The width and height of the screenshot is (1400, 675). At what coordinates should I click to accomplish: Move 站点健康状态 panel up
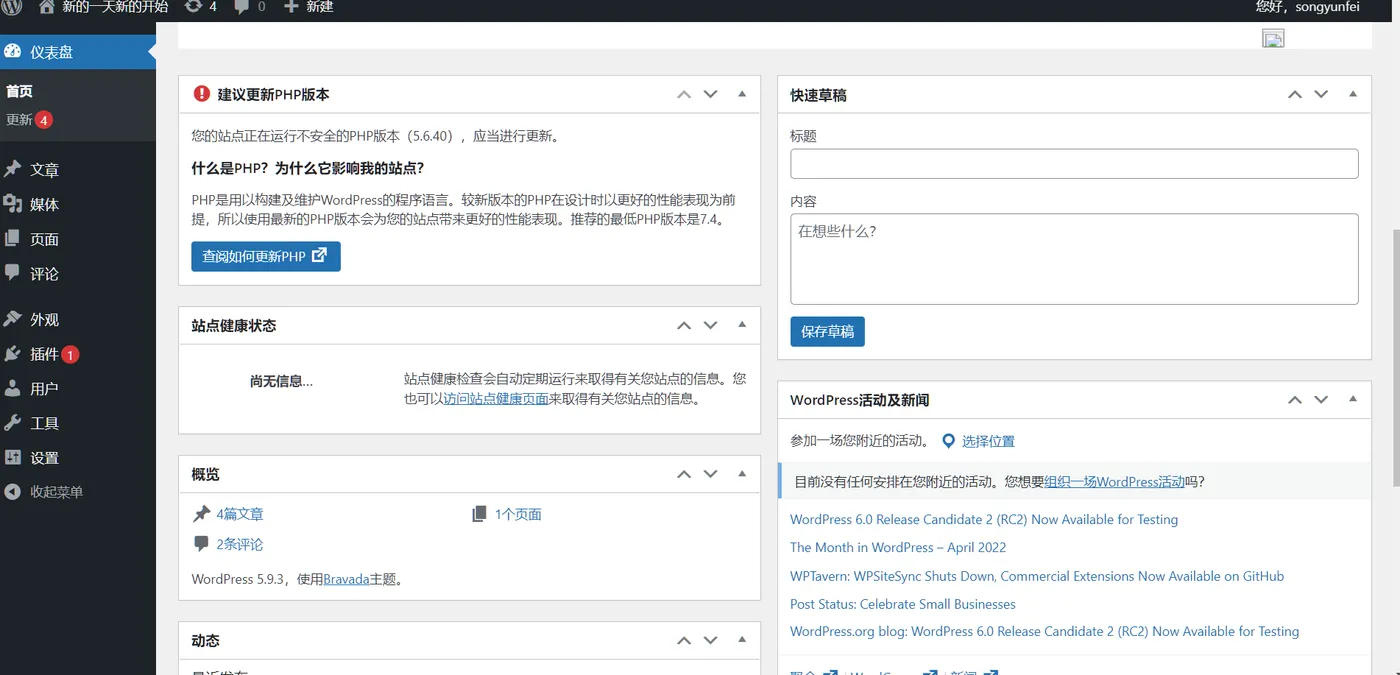(684, 325)
